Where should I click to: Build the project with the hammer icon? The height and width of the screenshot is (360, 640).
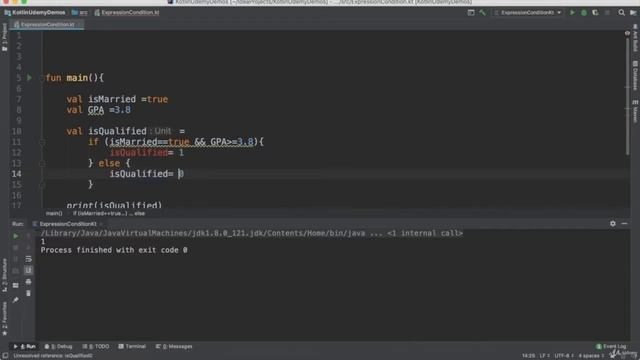(x=482, y=13)
